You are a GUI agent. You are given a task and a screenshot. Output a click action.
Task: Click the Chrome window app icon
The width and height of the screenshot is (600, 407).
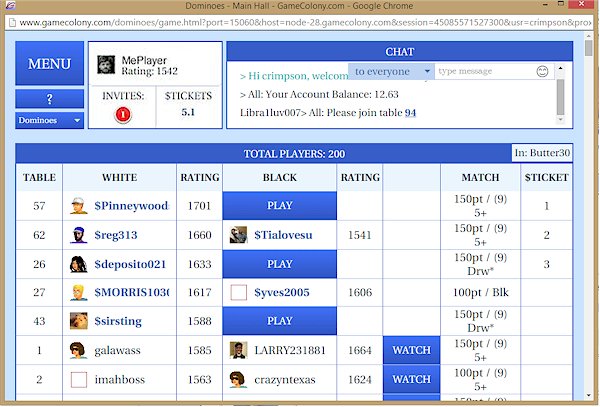10,5
